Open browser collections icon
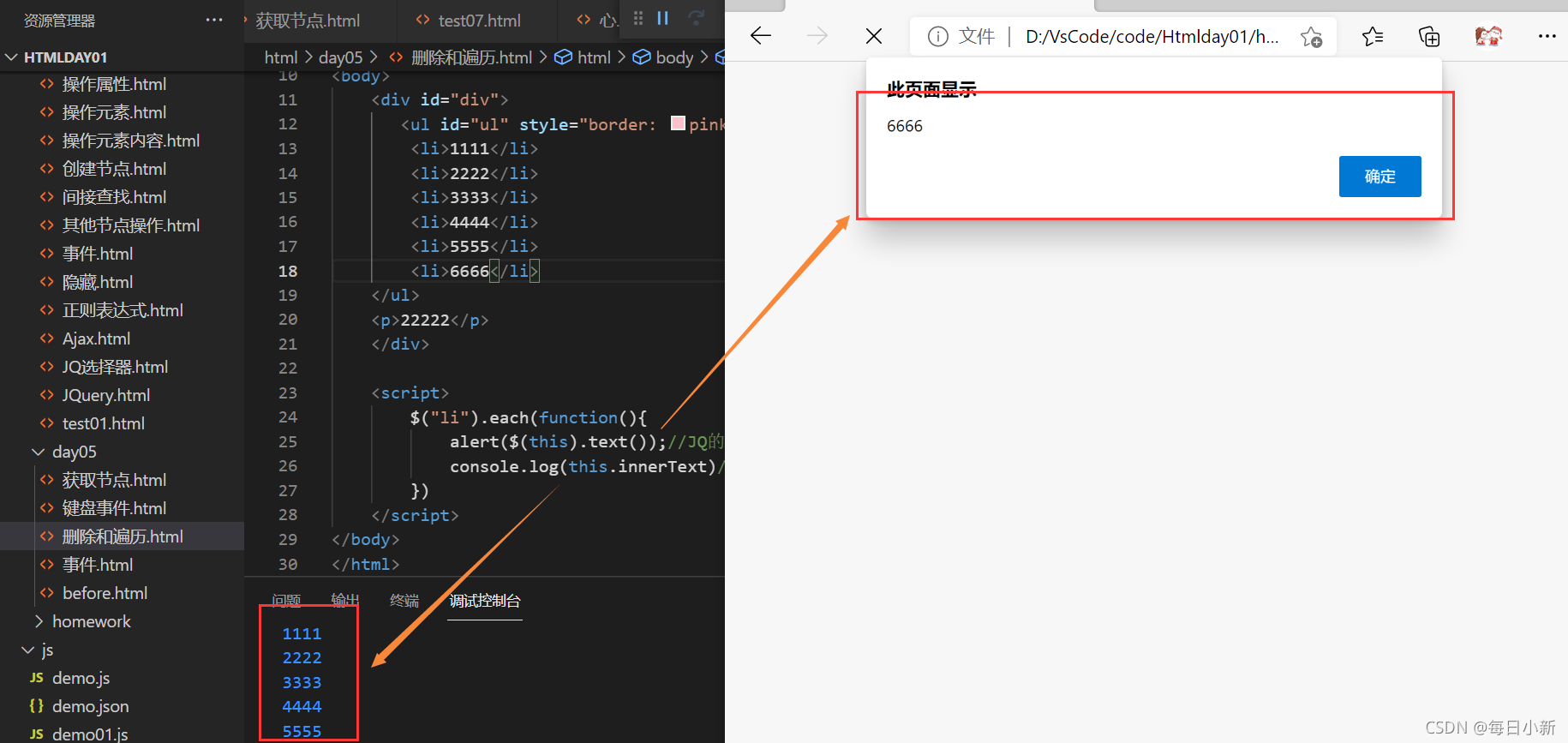 click(x=1429, y=36)
